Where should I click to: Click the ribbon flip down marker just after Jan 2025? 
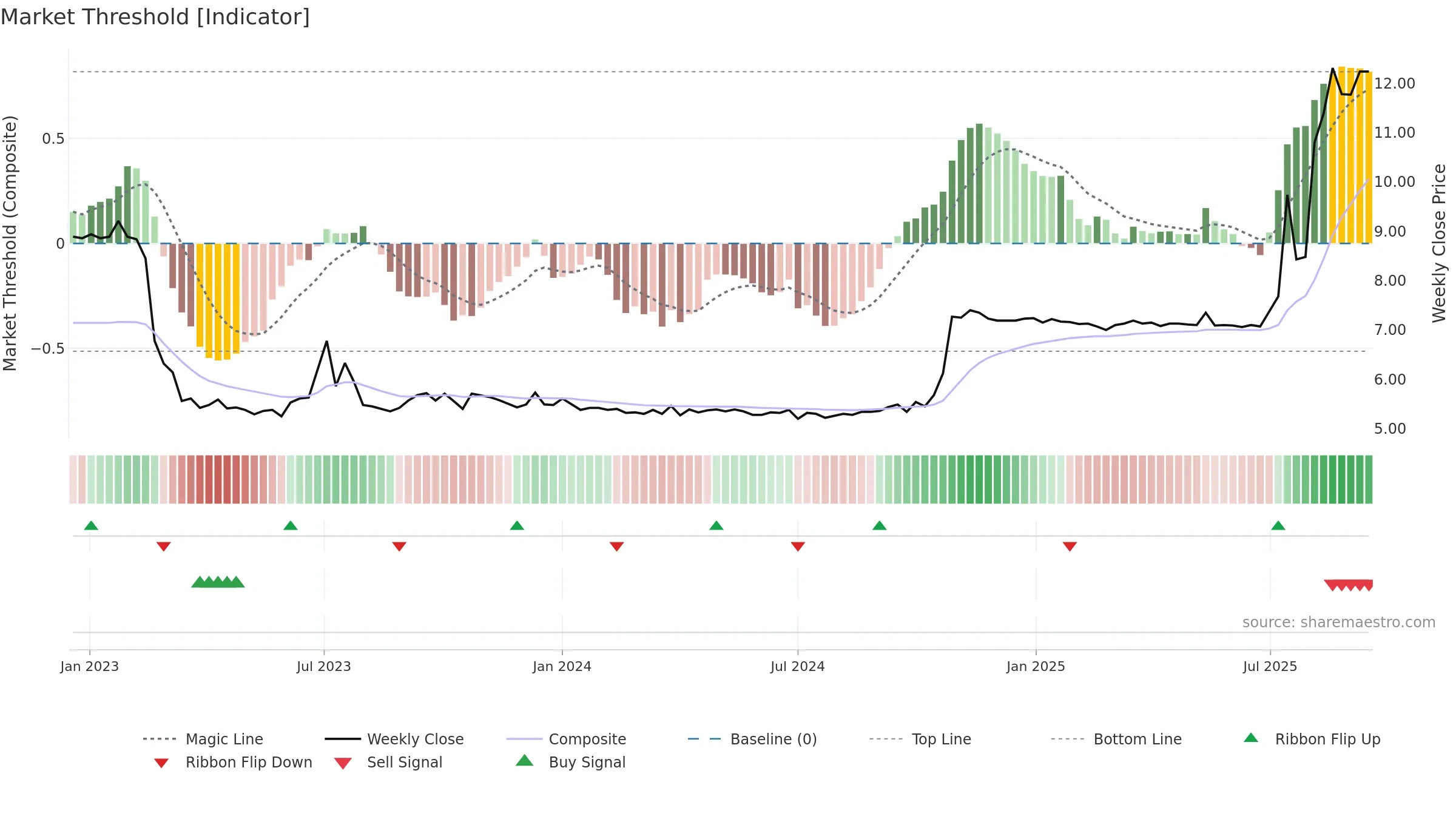[1070, 547]
